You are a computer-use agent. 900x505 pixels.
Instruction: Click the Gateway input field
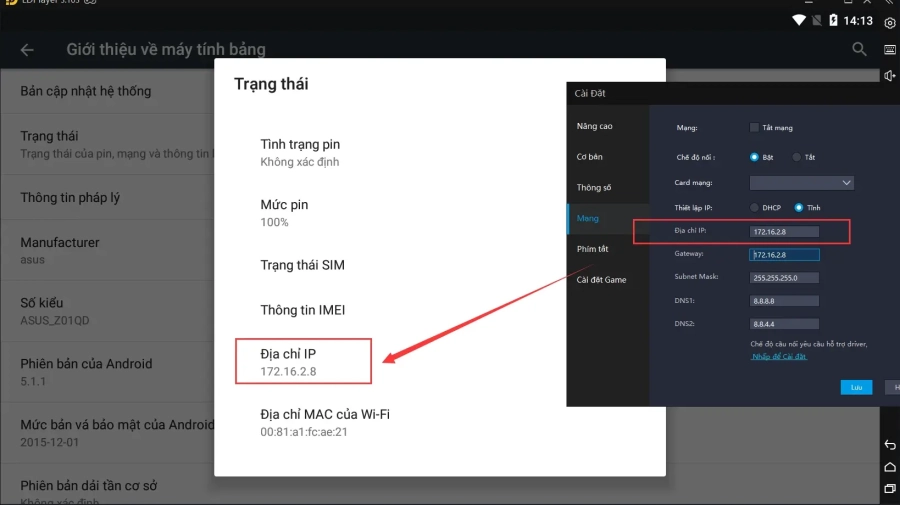point(784,255)
